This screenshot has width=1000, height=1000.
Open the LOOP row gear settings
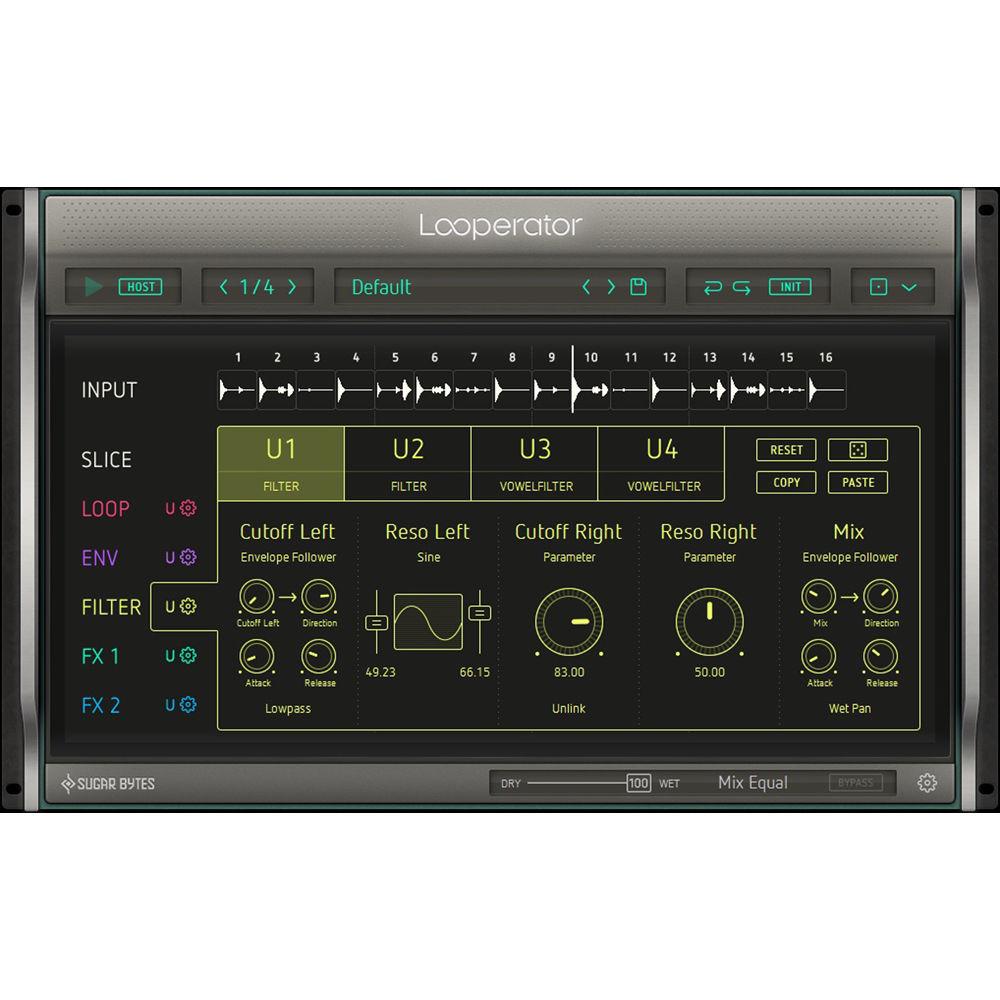188,508
